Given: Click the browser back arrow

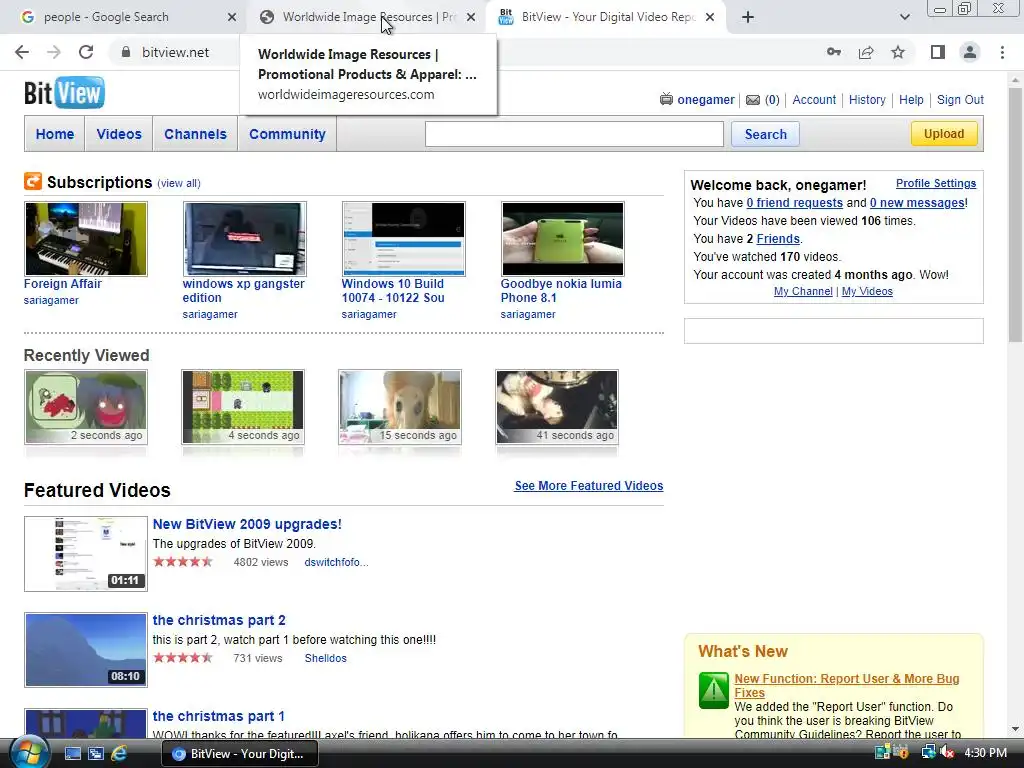Looking at the screenshot, I should click(22, 52).
